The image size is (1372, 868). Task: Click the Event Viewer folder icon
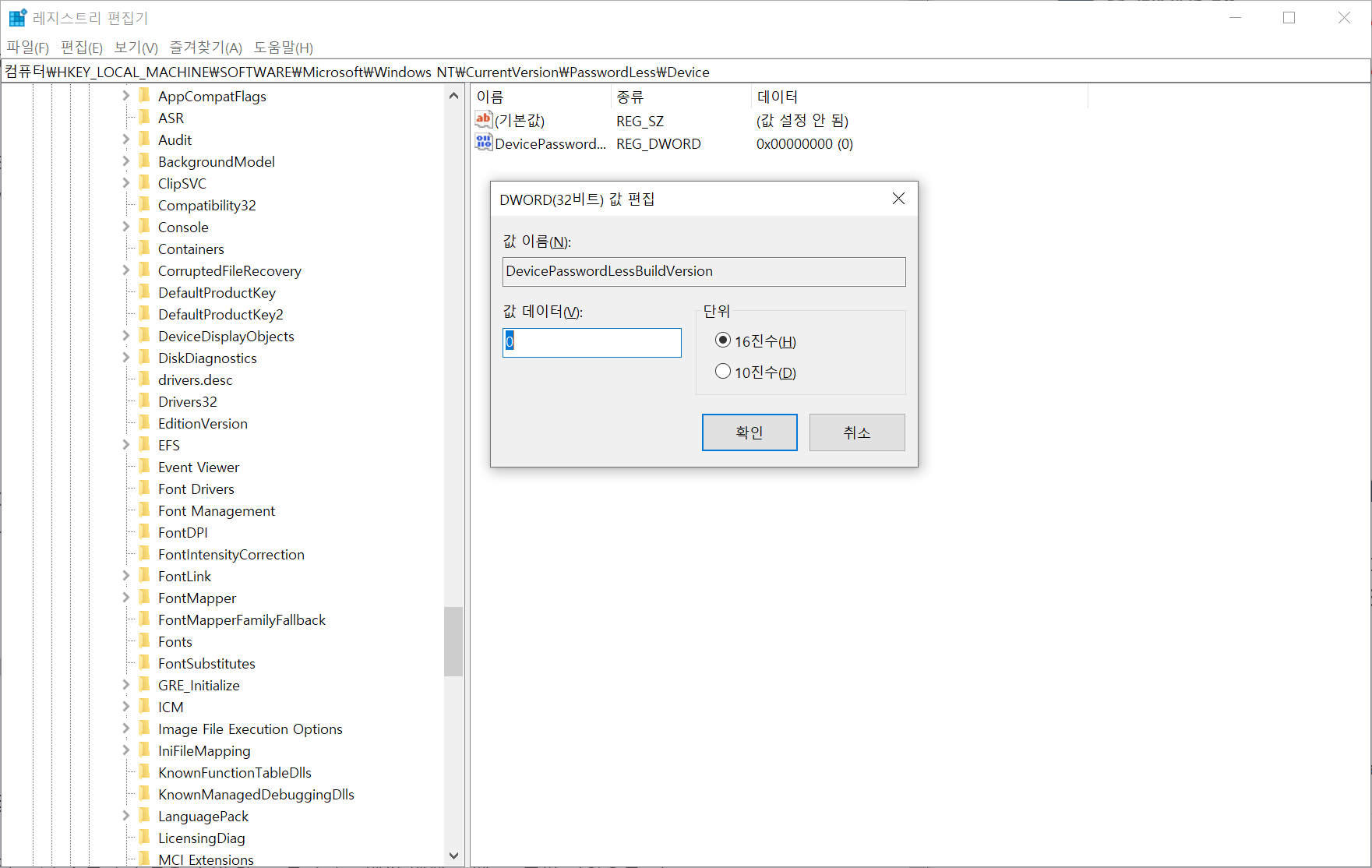144,467
